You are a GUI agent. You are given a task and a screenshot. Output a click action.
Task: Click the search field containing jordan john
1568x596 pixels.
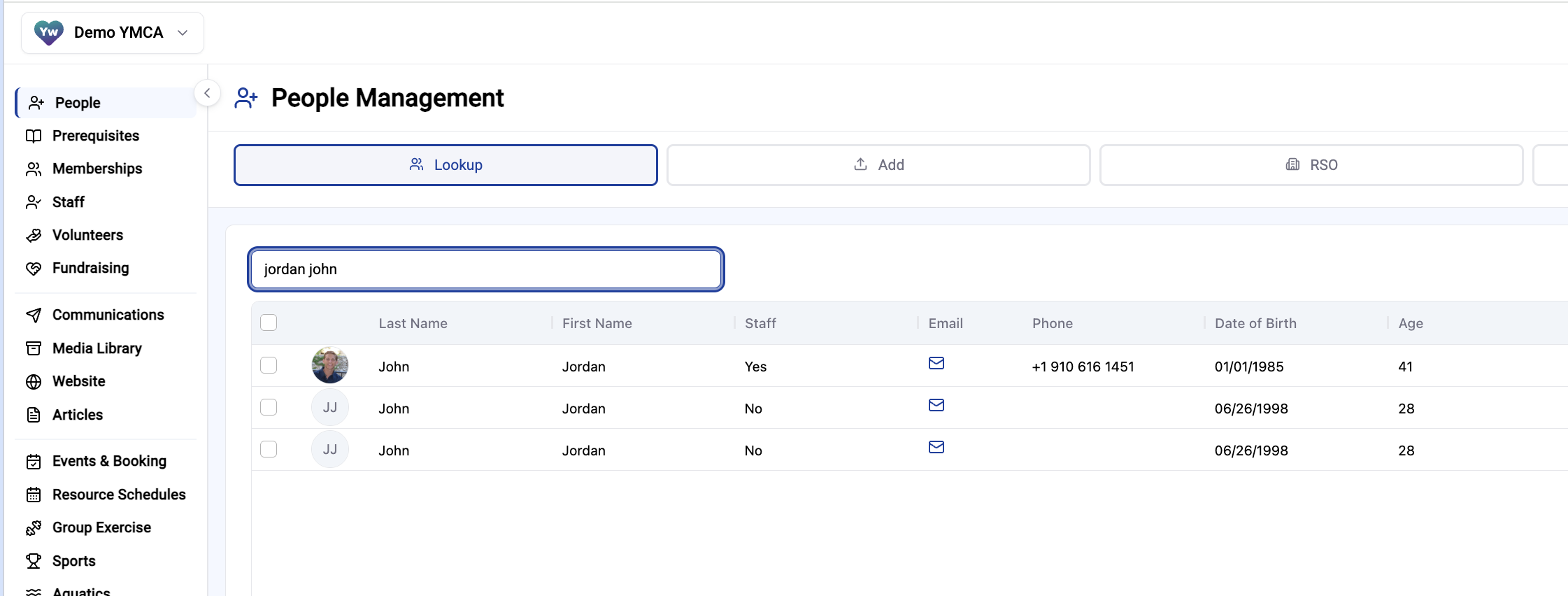click(486, 269)
